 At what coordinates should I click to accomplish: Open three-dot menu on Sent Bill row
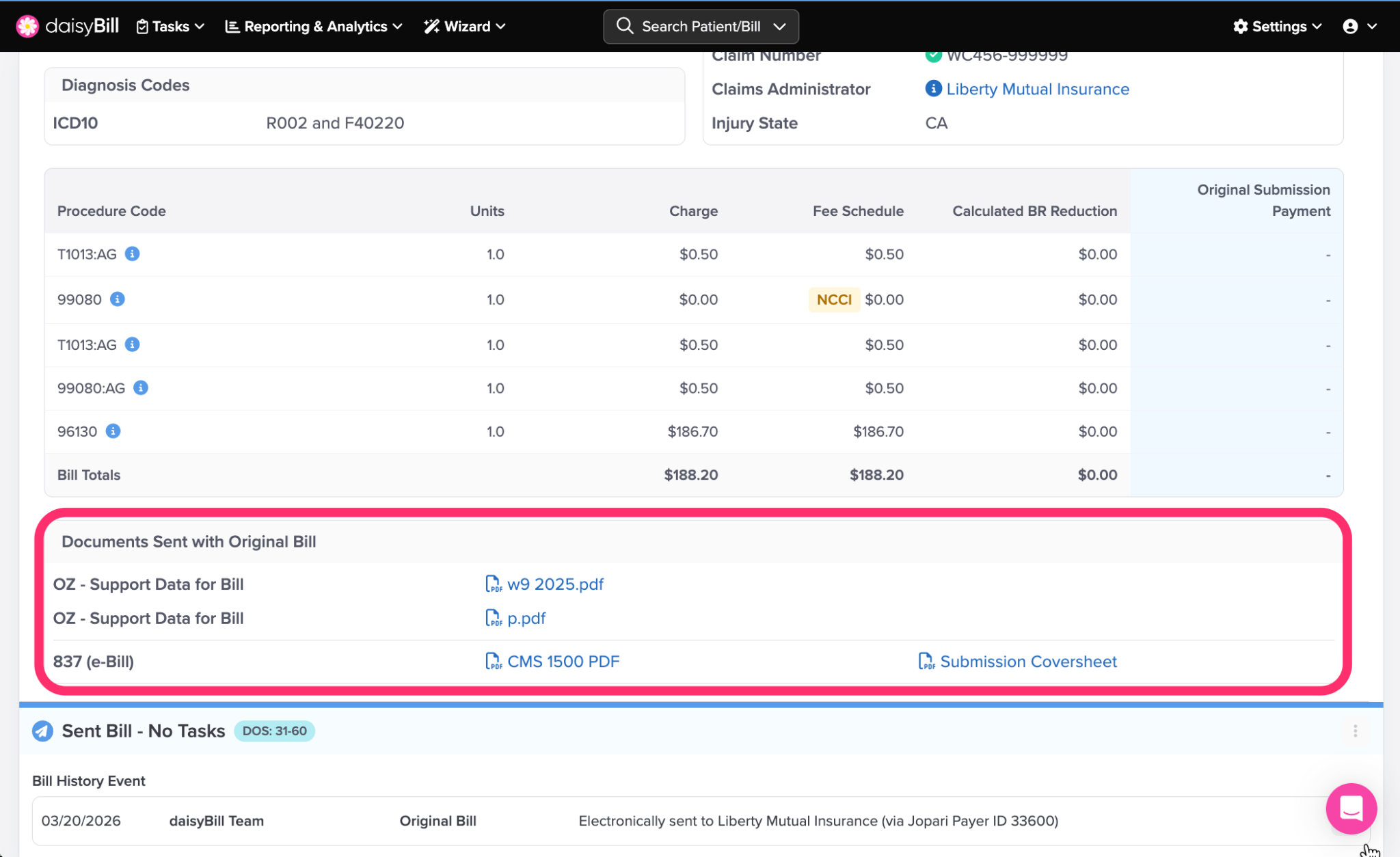pyautogui.click(x=1355, y=731)
